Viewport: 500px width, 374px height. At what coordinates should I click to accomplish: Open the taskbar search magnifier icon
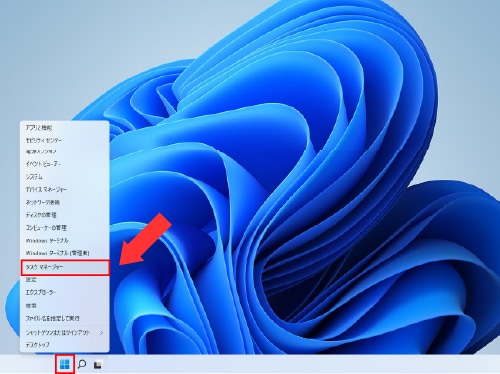click(x=82, y=364)
